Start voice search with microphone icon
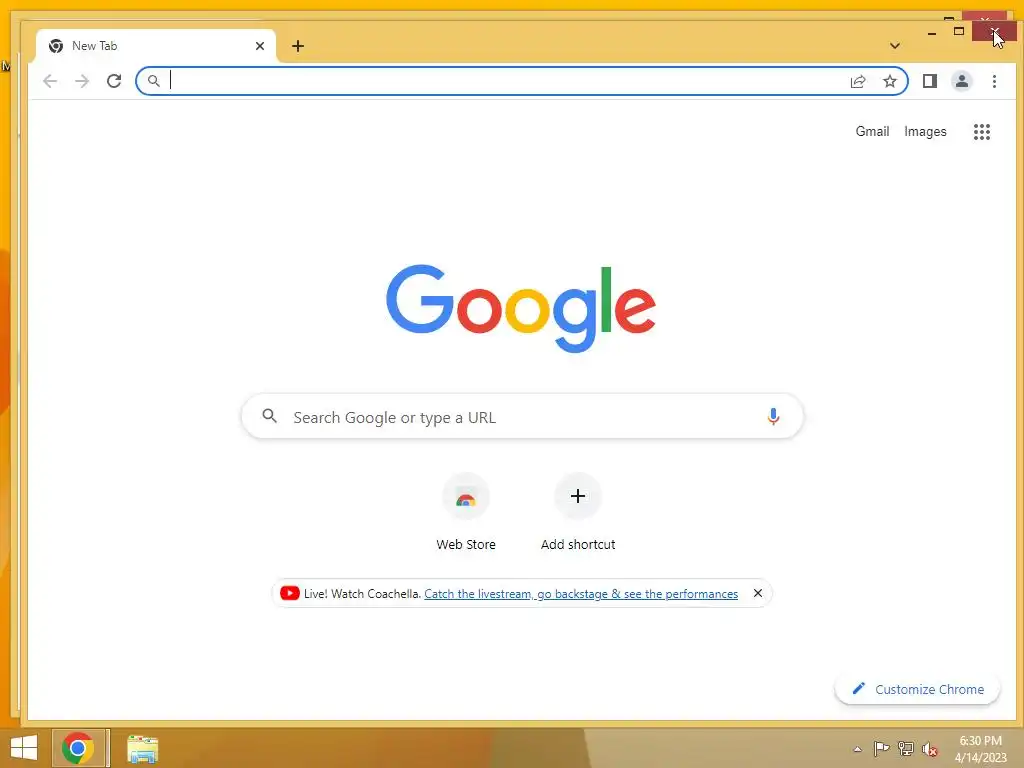This screenshot has width=1024, height=768. 773,417
